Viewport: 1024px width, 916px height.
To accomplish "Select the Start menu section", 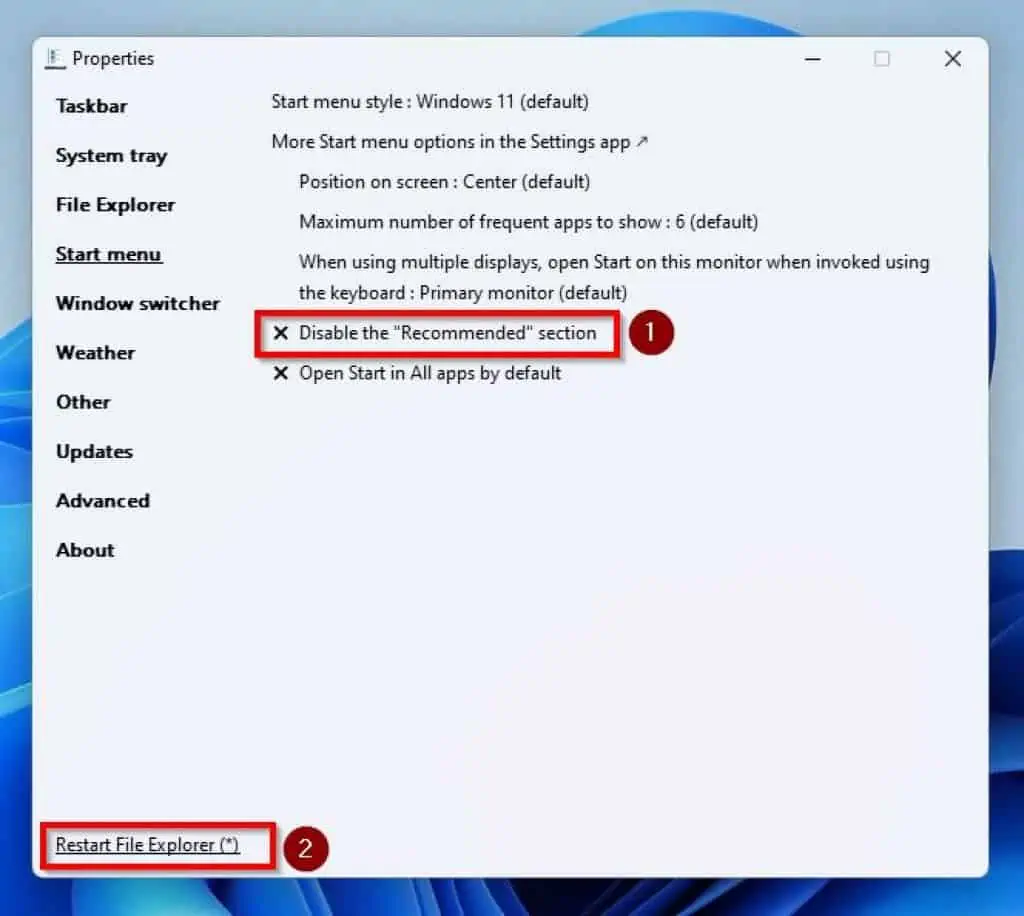I will pyautogui.click(x=108, y=253).
